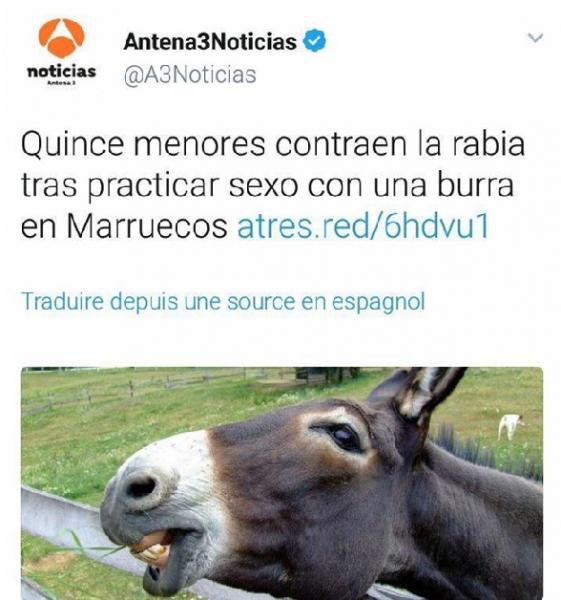Click the white dog in photo background
Viewport: 561px width, 600px height.
pos(510,427)
